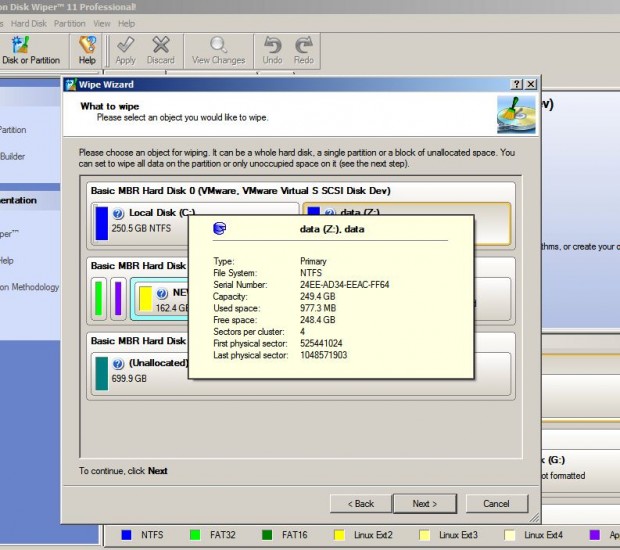The height and width of the screenshot is (550, 620).
Task: Select the yellow 162.4 GB partition block
Action: [146, 299]
